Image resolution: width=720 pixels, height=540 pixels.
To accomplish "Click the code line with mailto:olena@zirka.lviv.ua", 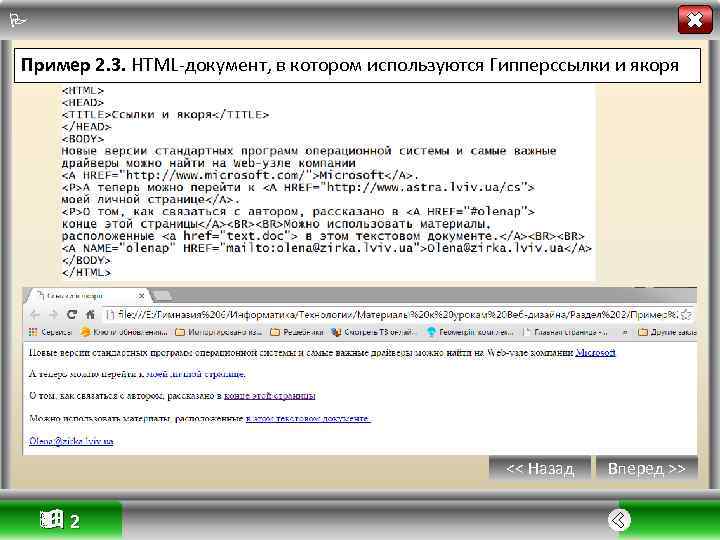I will pos(326,248).
